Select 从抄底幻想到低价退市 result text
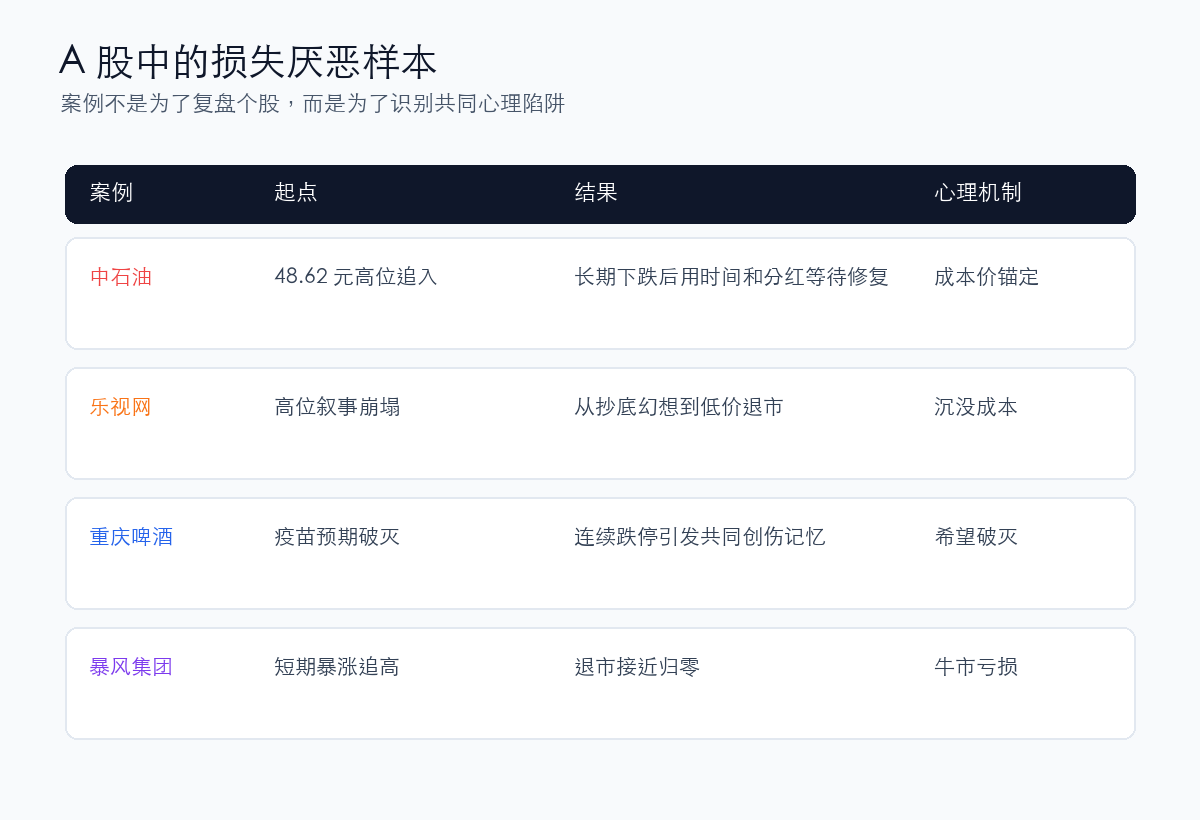This screenshot has width=1200, height=820. (679, 407)
